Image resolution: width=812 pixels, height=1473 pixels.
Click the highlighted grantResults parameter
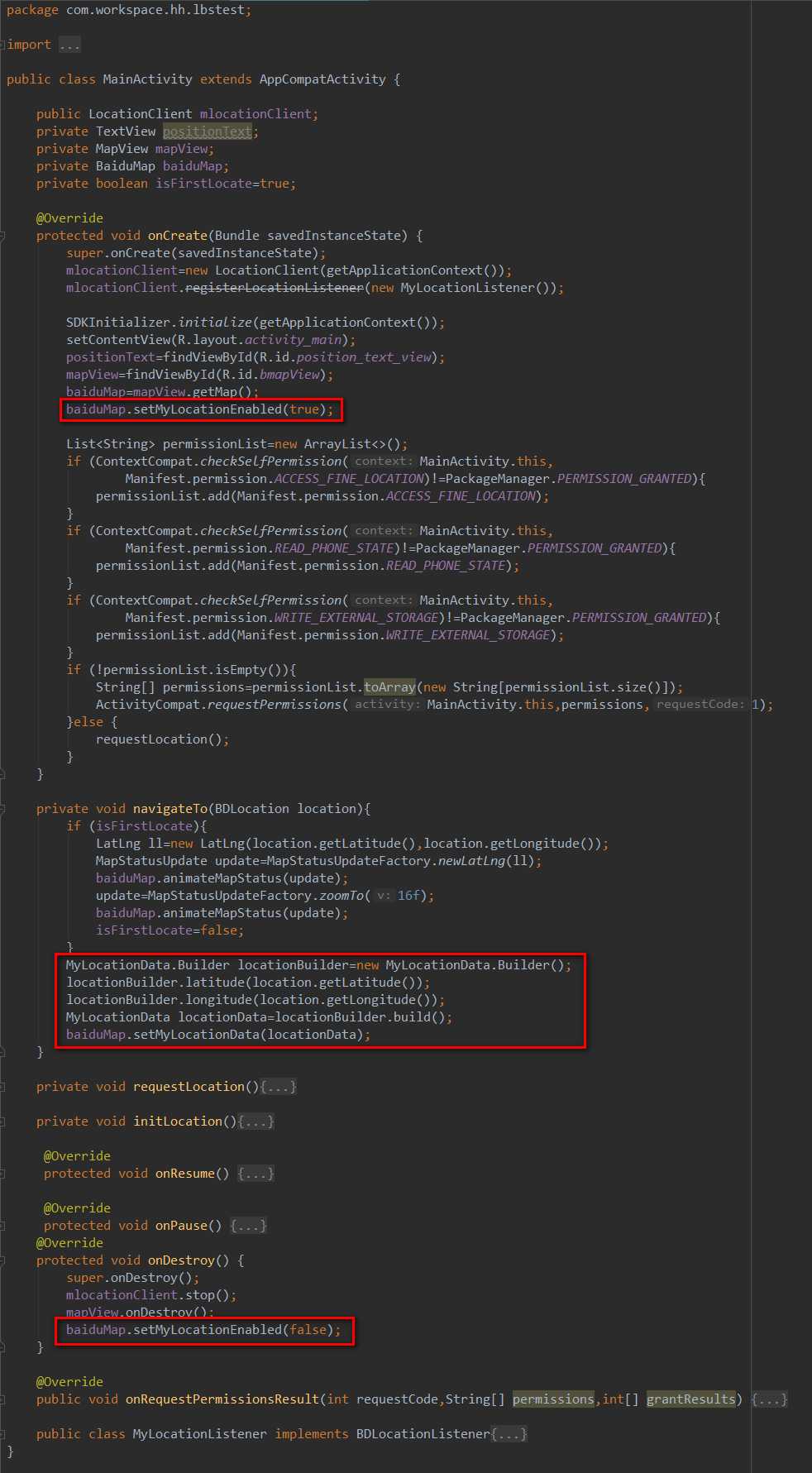click(690, 1399)
